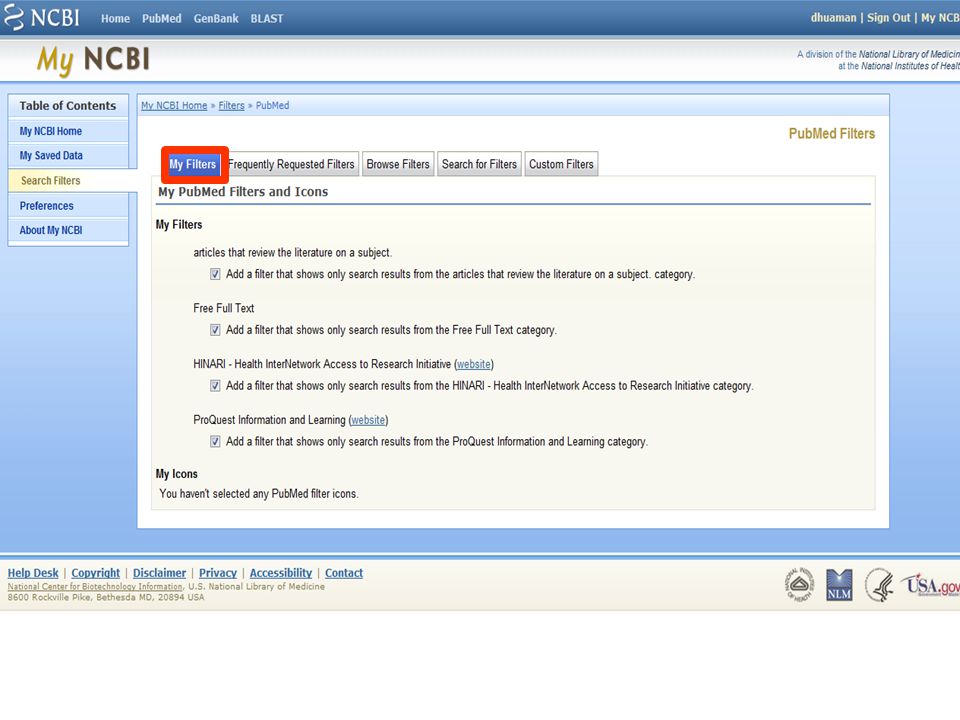Open the NLM logo in footer
The width and height of the screenshot is (960, 720).
pyautogui.click(x=839, y=585)
